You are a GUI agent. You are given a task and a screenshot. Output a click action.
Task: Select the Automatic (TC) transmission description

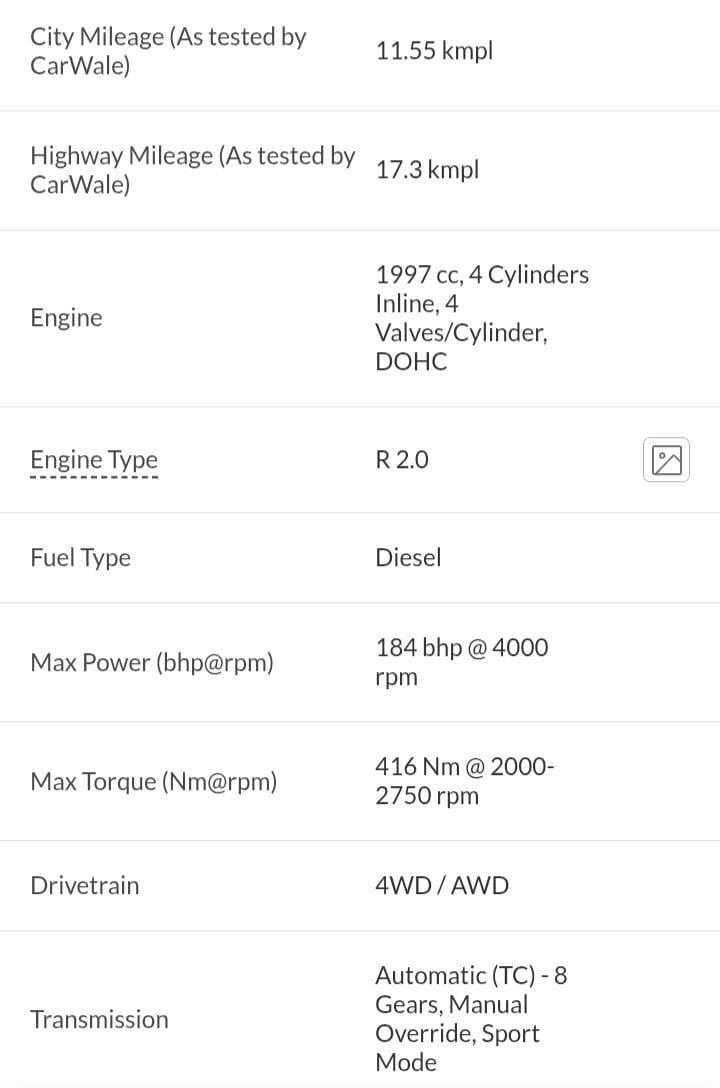471,1019
